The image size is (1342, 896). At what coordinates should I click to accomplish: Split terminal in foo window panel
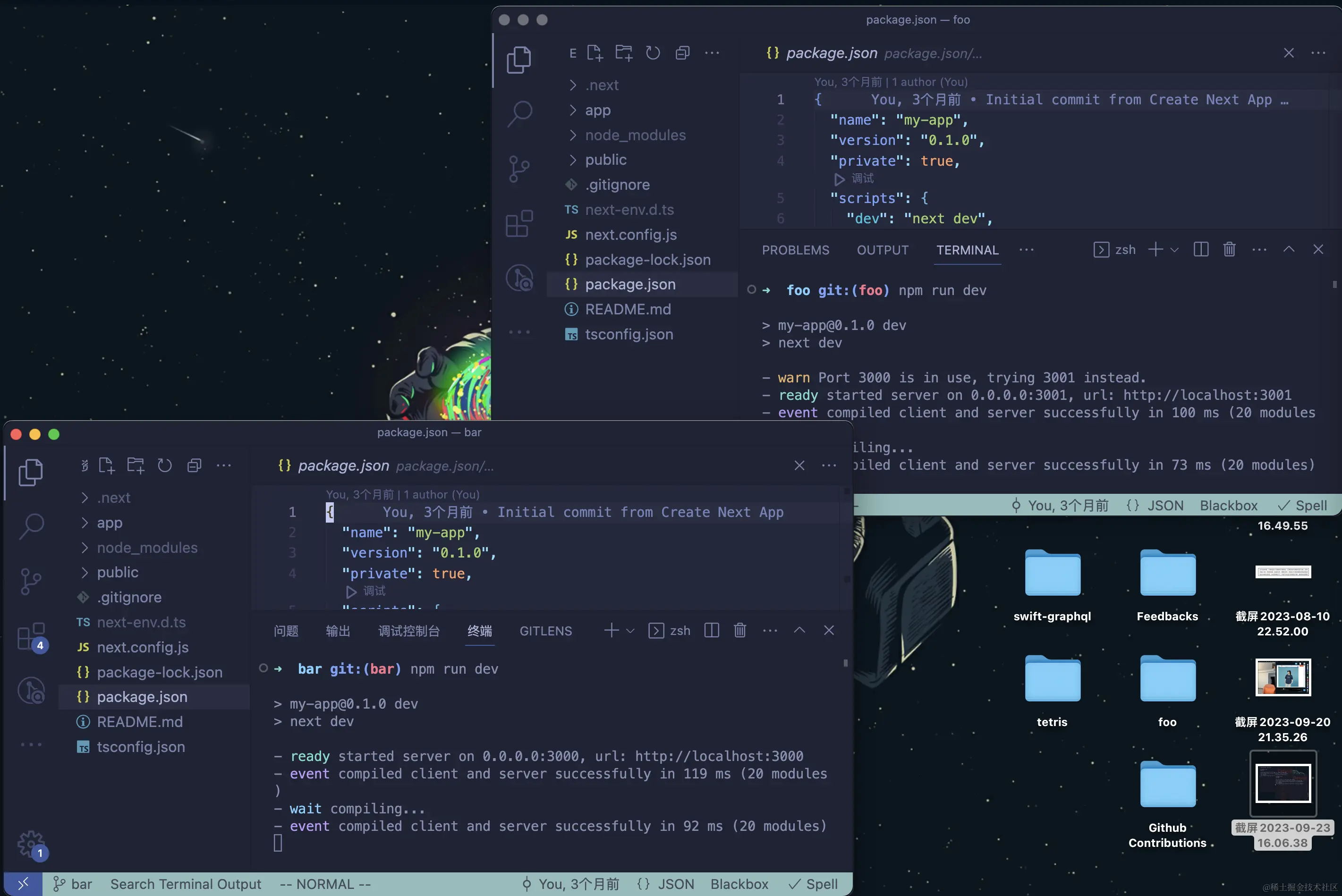tap(1201, 250)
